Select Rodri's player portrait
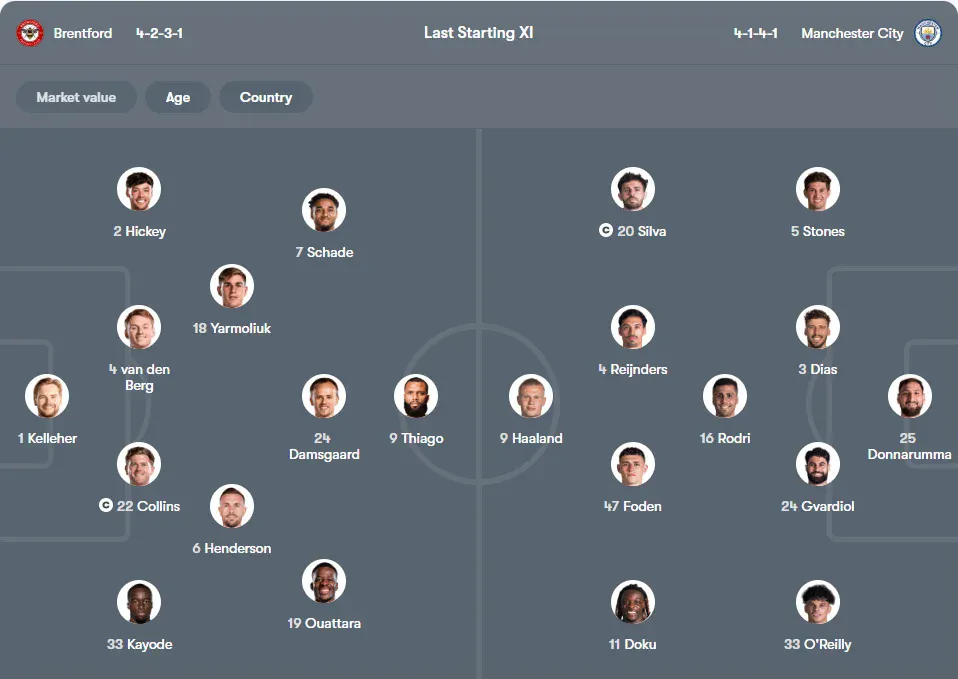This screenshot has width=958, height=679. point(725,394)
